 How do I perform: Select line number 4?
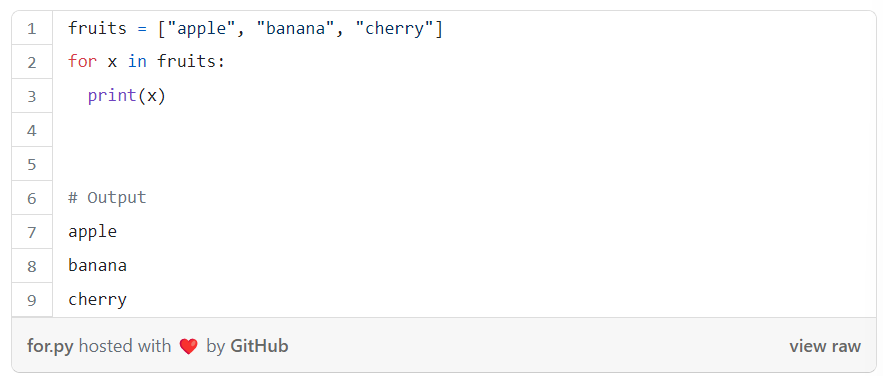(x=32, y=130)
